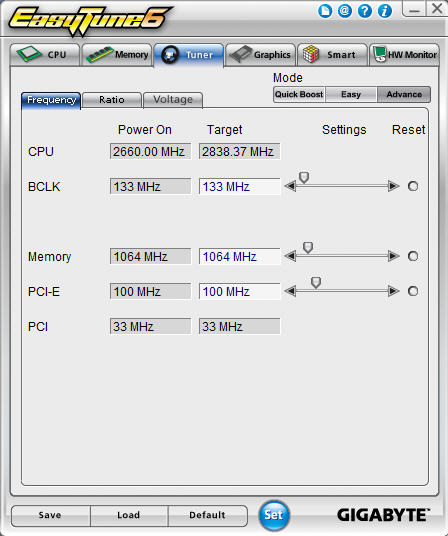Viewport: 448px width, 536px height.
Task: Click the Memory Target field showing 1064 MHz
Action: (240, 256)
